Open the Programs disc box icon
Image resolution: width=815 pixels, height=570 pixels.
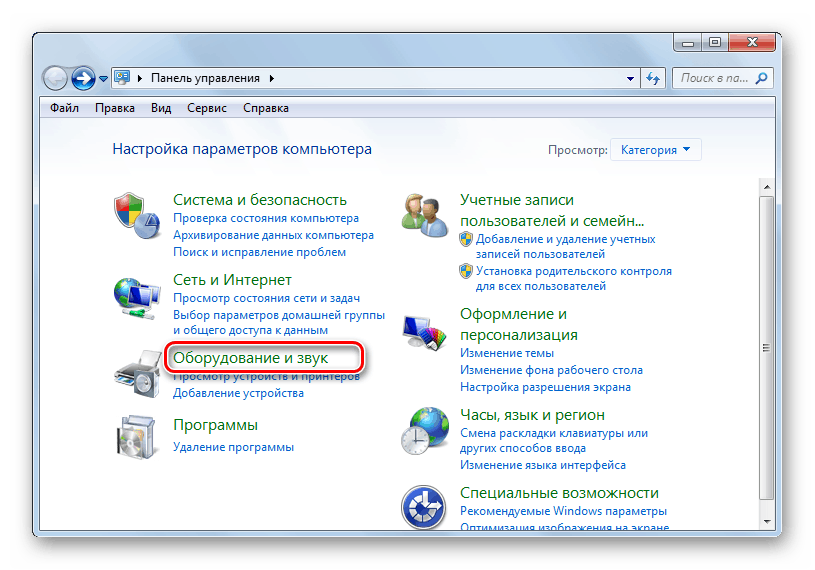pyautogui.click(x=136, y=436)
